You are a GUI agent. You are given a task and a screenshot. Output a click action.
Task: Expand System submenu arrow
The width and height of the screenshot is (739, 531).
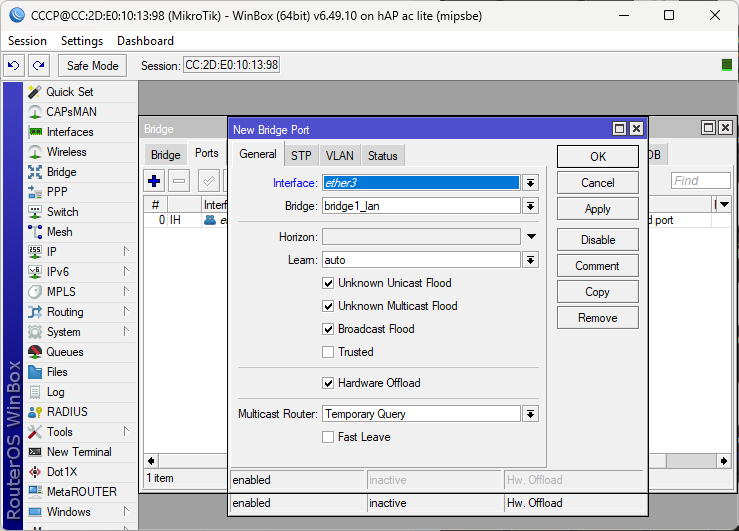click(x=126, y=331)
